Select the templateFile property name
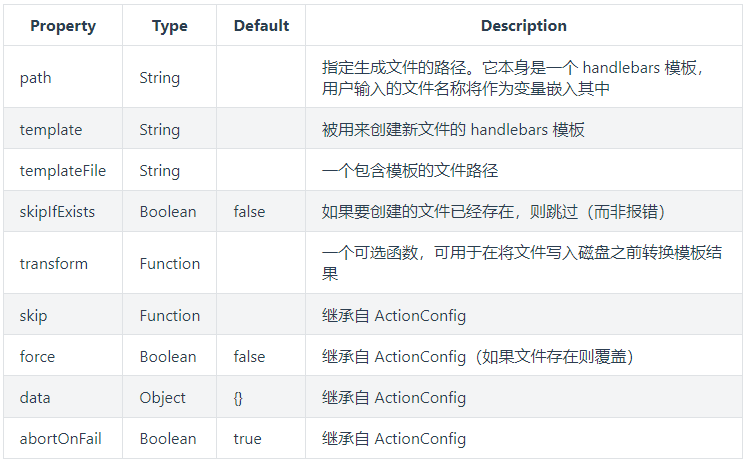746x465 pixels. pyautogui.click(x=62, y=171)
